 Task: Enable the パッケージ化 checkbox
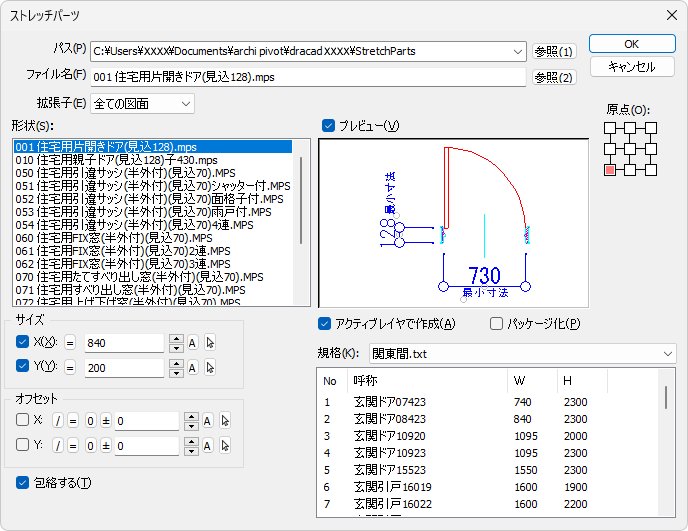(497, 323)
